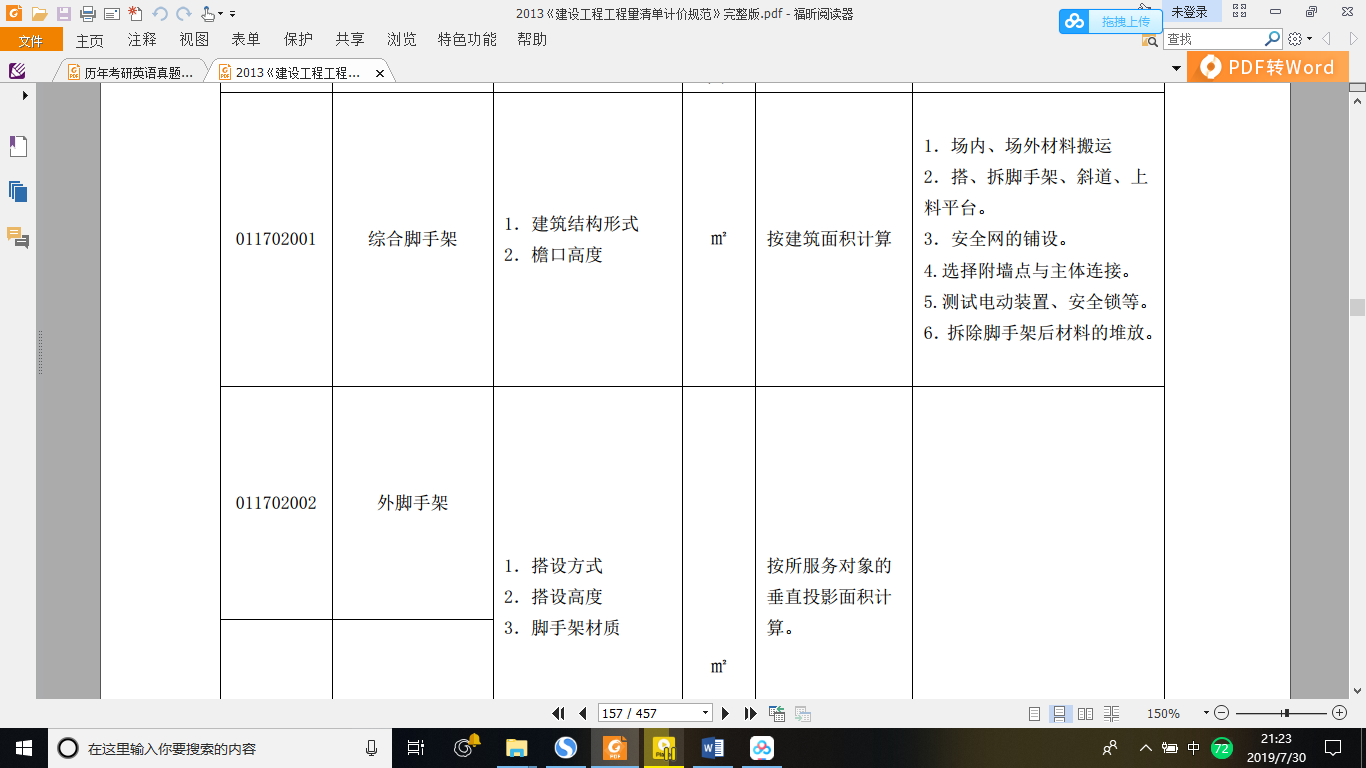
Task: Open the advanced search folder icon
Action: 1148,40
